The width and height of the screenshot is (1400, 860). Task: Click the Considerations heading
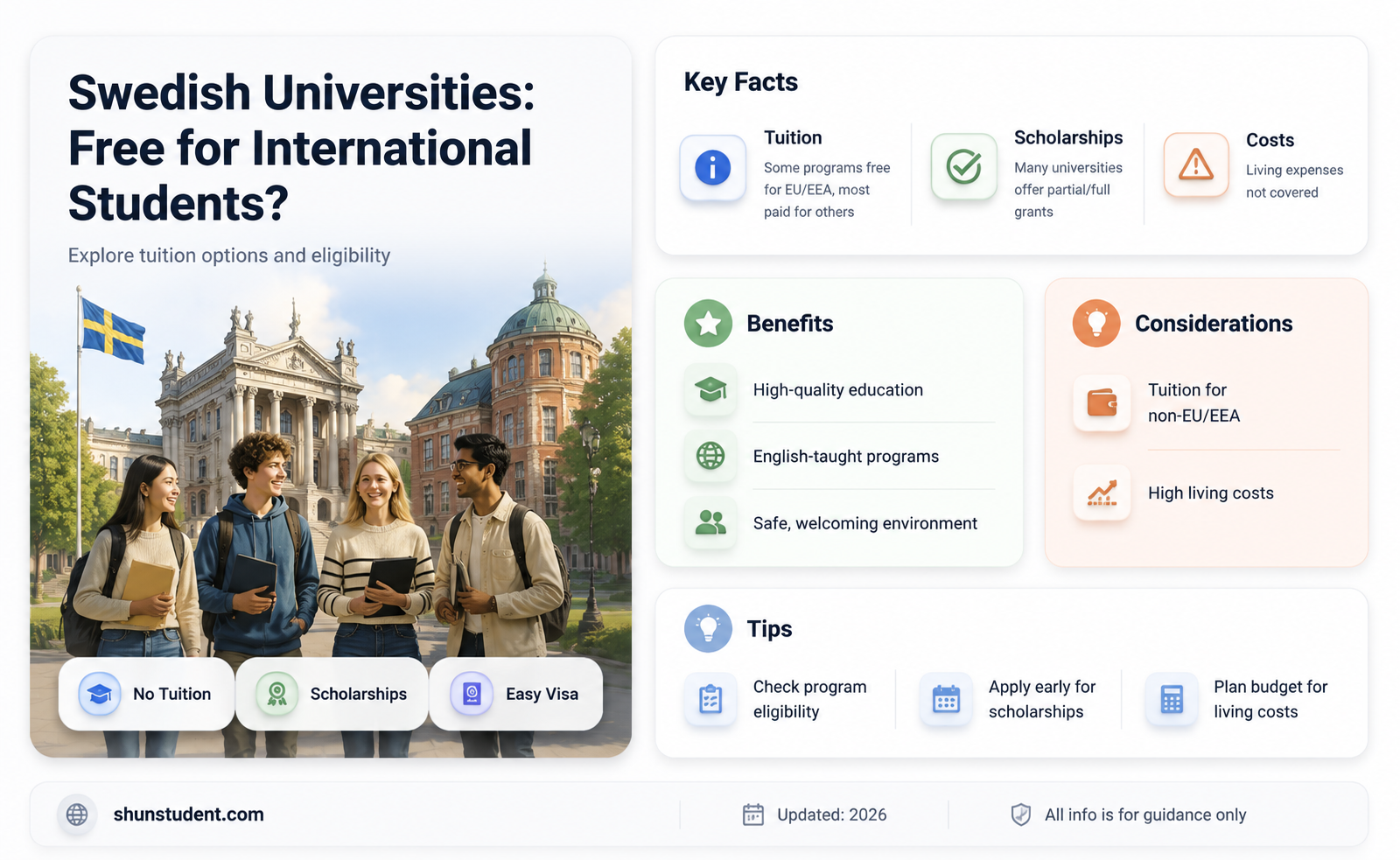1214,324
